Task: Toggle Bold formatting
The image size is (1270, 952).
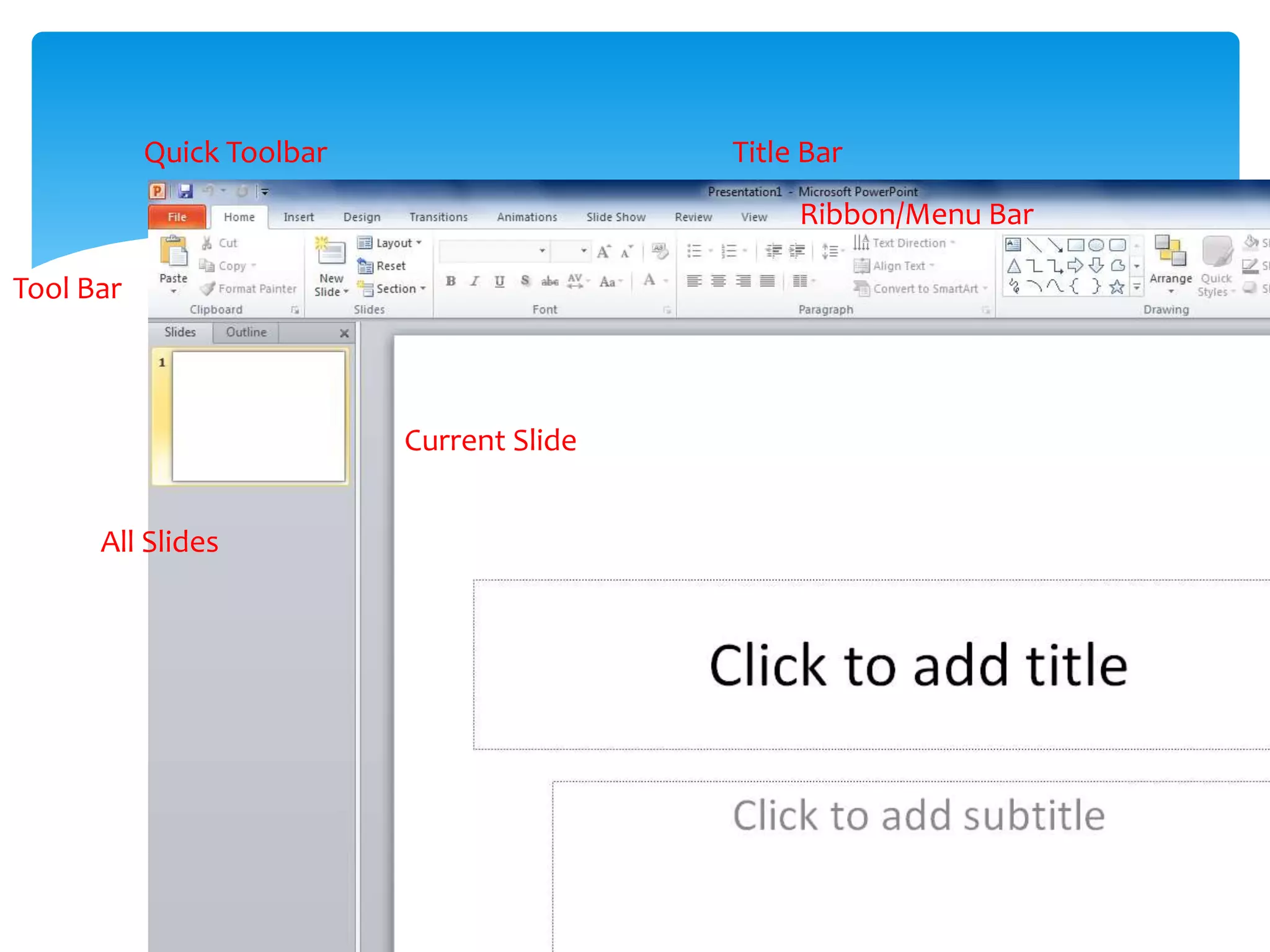Action: 451,281
